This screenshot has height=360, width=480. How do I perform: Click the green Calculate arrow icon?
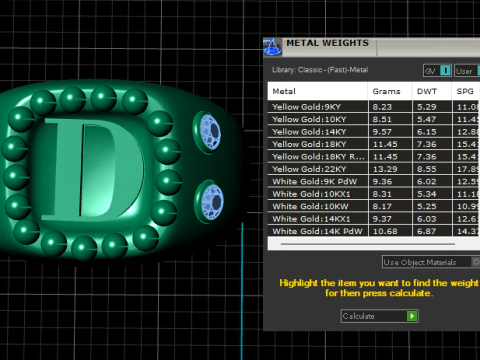pyautogui.click(x=412, y=316)
